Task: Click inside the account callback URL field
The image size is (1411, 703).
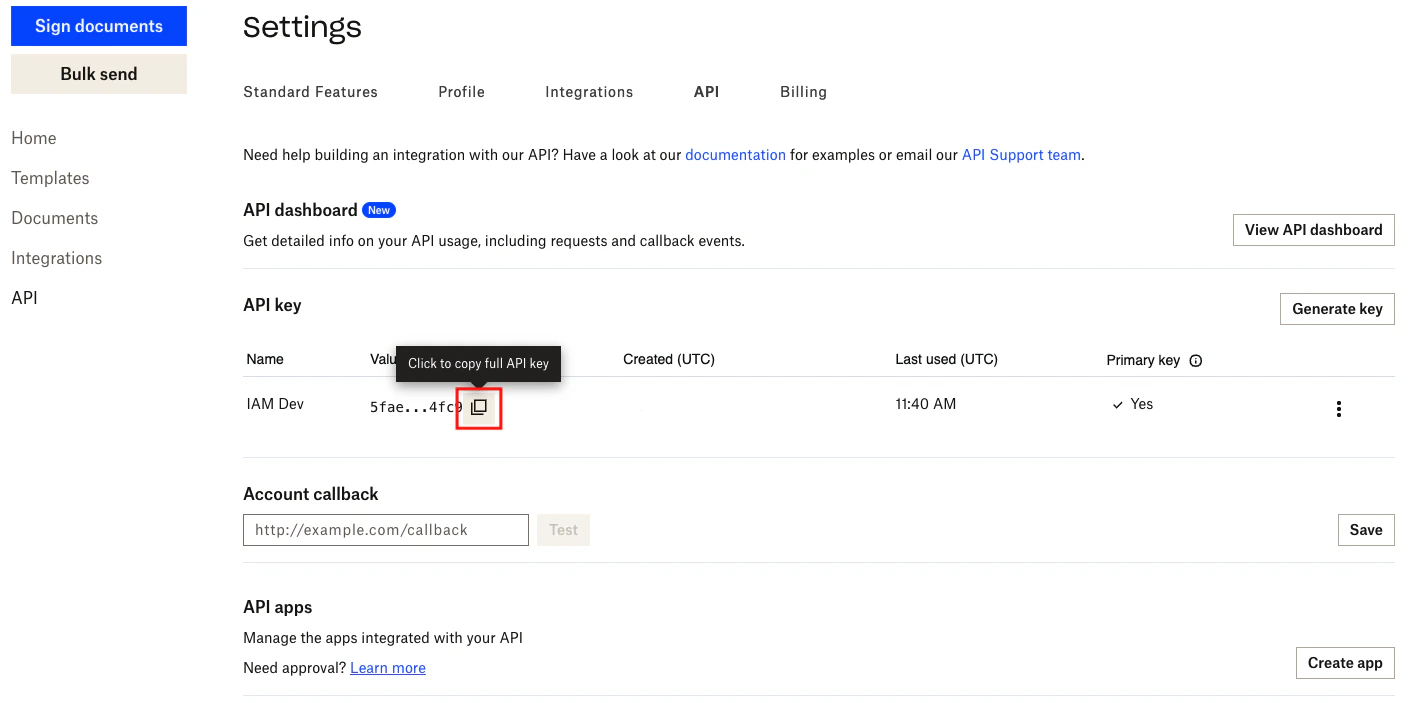Action: click(x=385, y=530)
